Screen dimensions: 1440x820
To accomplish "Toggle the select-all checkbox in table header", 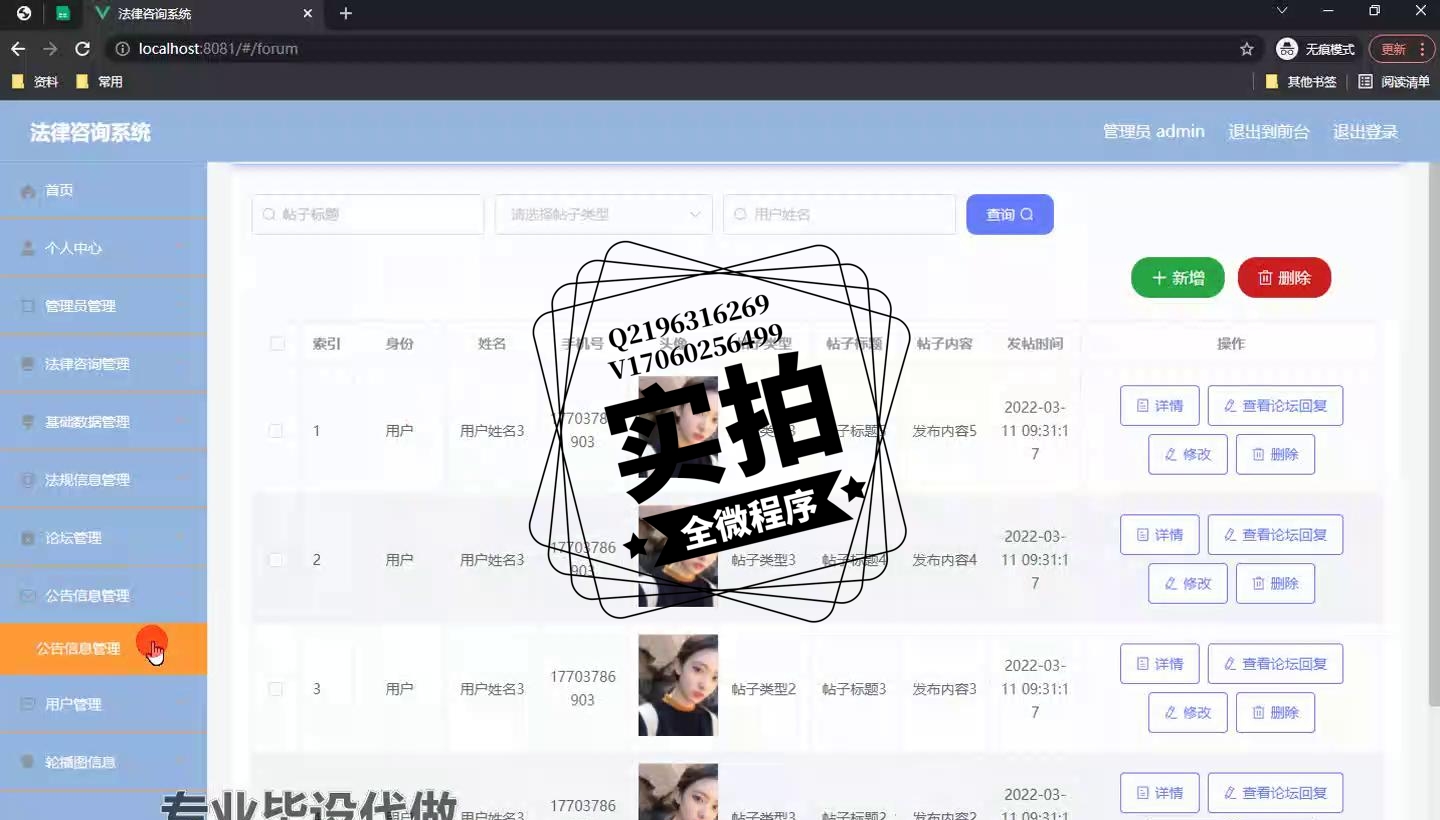I will [277, 344].
